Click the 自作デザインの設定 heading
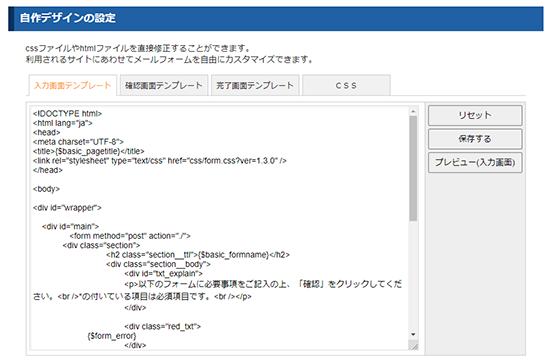The image size is (550, 361). (68, 18)
